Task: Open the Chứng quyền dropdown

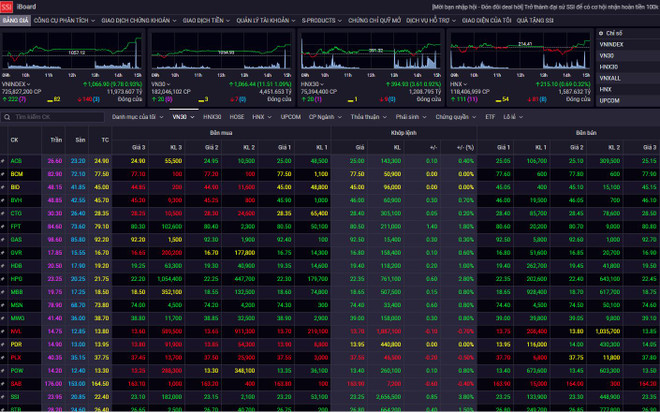Action: coord(456,117)
